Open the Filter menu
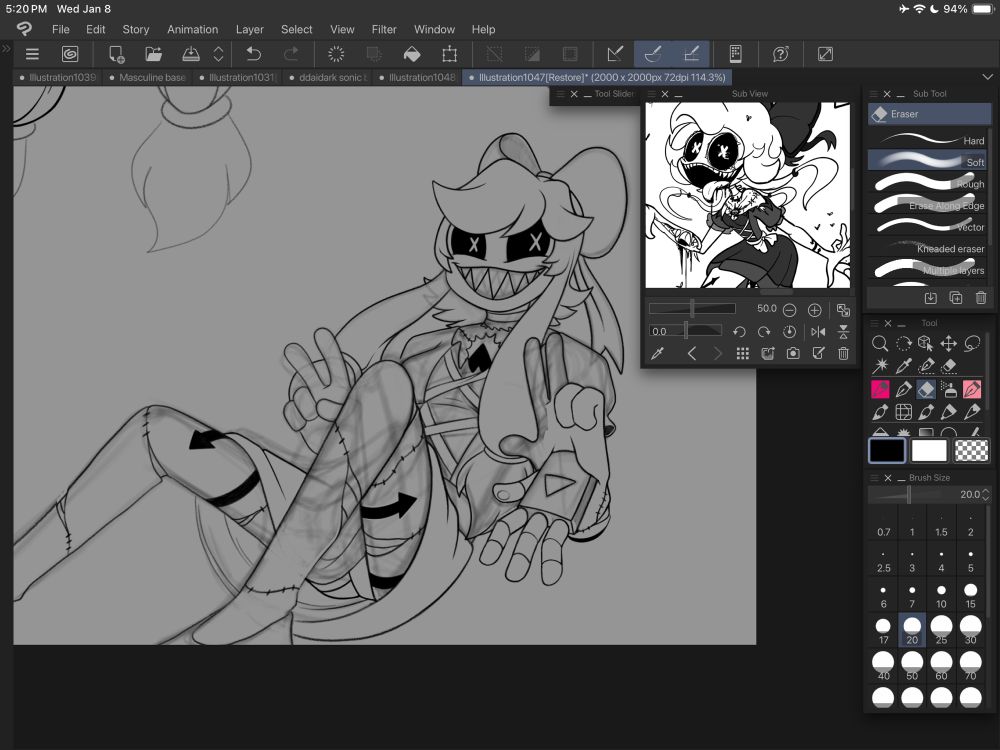This screenshot has width=1000, height=750. pos(384,29)
